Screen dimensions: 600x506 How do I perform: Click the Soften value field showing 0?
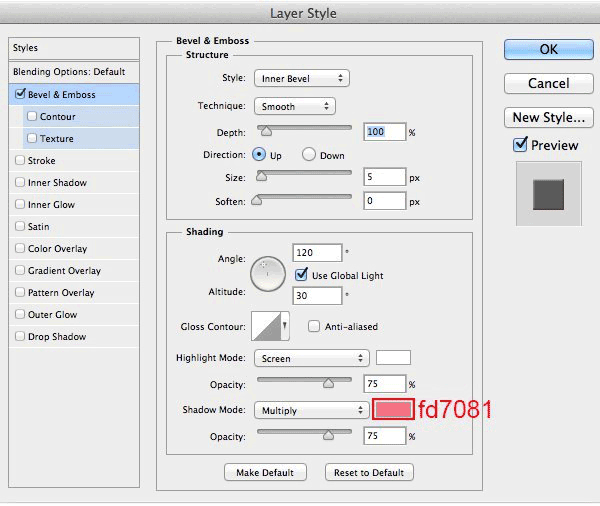point(385,201)
